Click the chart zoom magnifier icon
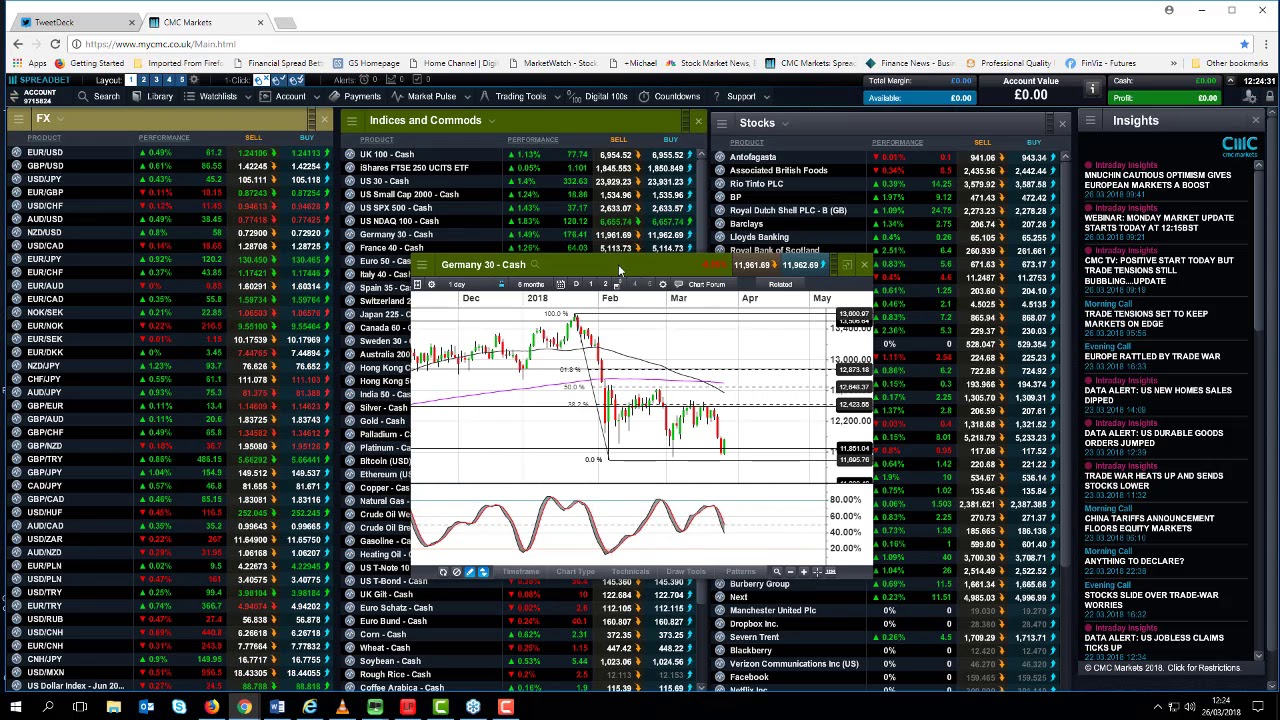1280x720 pixels. [x=777, y=572]
